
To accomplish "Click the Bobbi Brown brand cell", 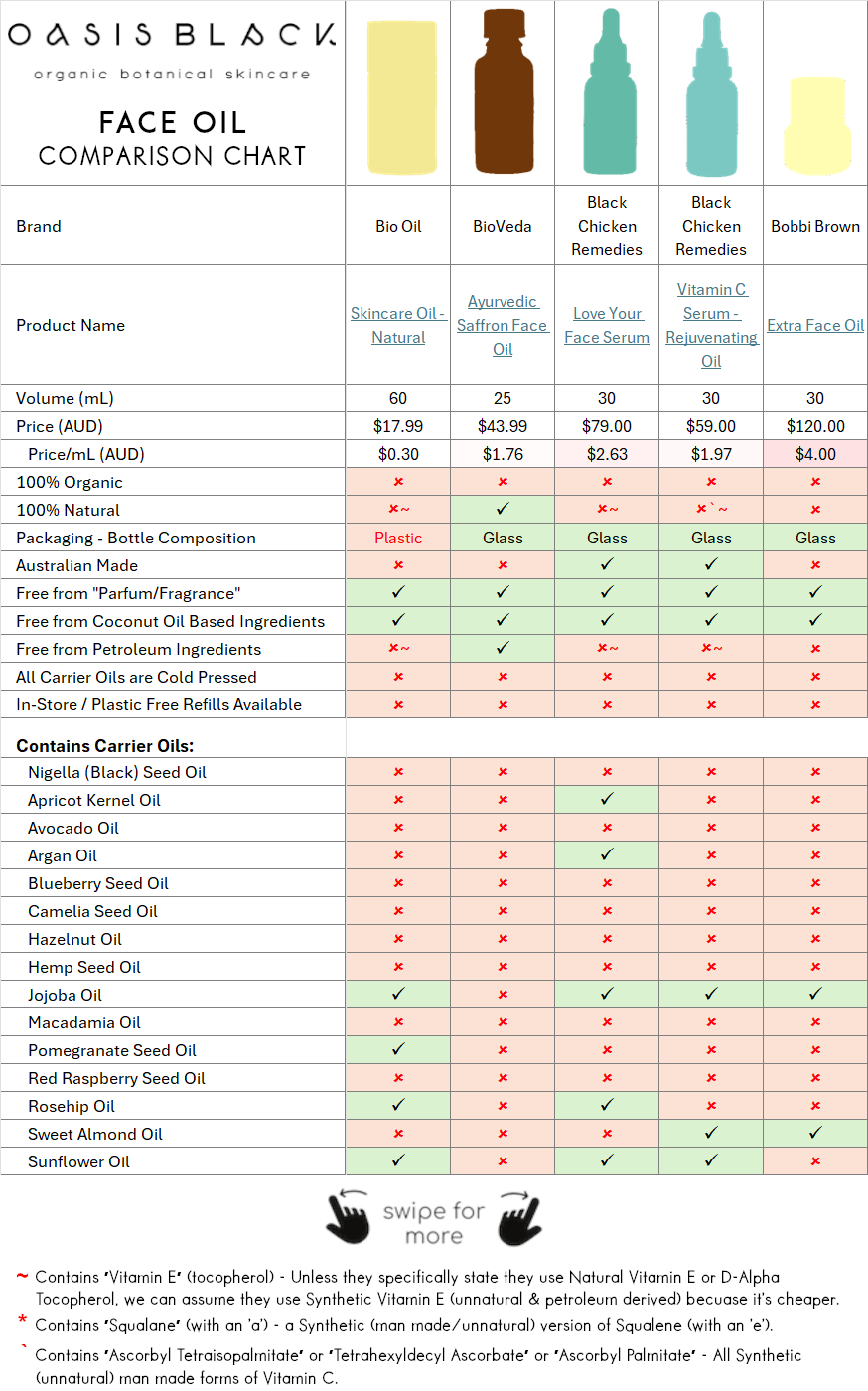I will tap(815, 226).
